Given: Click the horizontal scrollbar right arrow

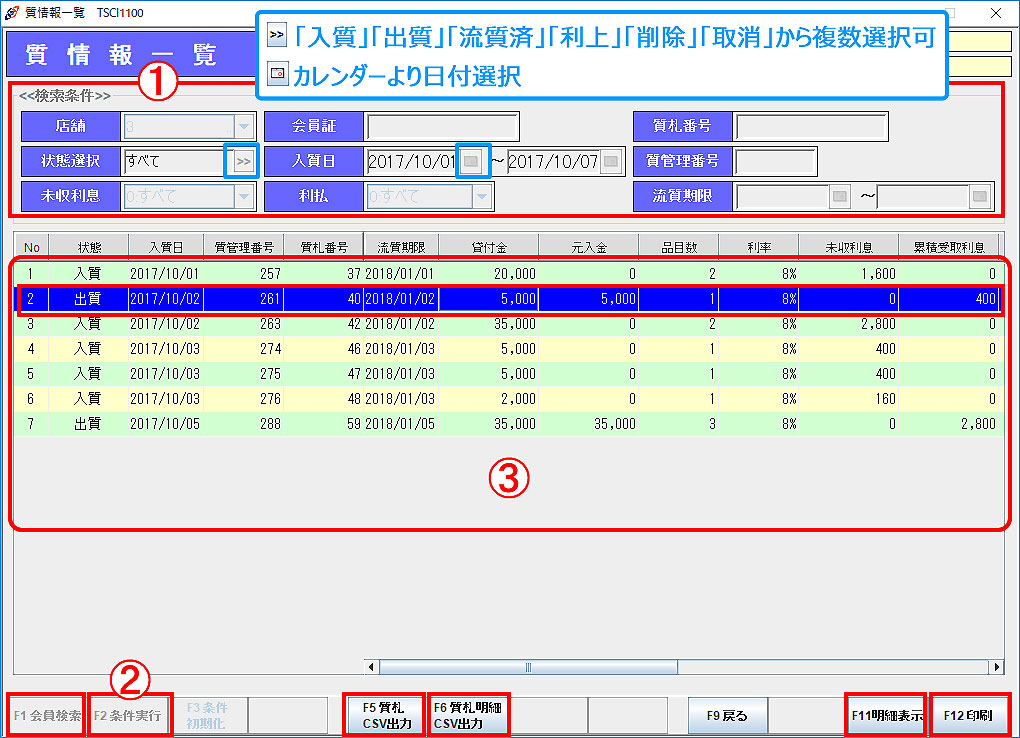Looking at the screenshot, I should point(996,667).
